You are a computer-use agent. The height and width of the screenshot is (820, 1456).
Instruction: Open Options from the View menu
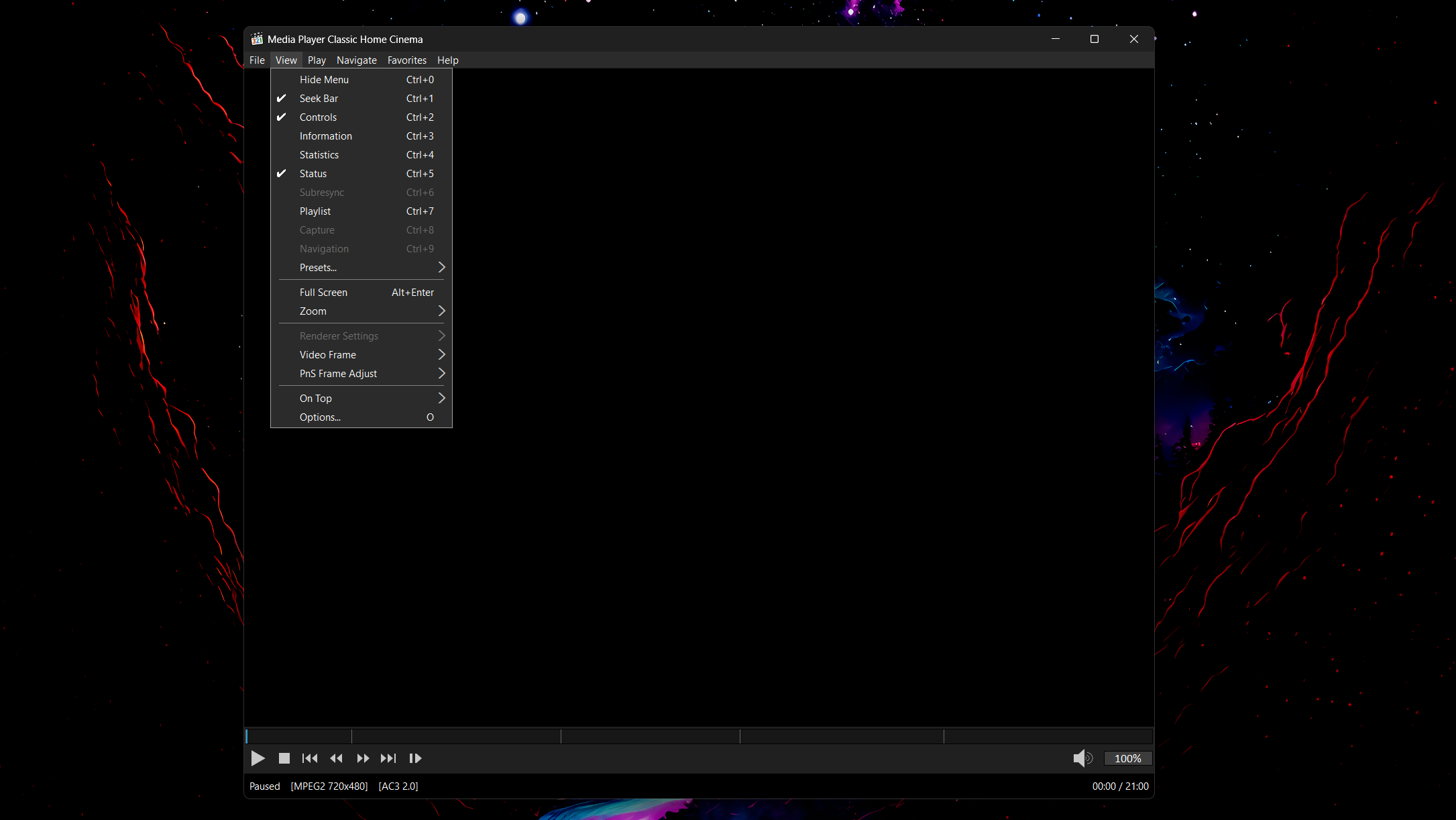361,417
